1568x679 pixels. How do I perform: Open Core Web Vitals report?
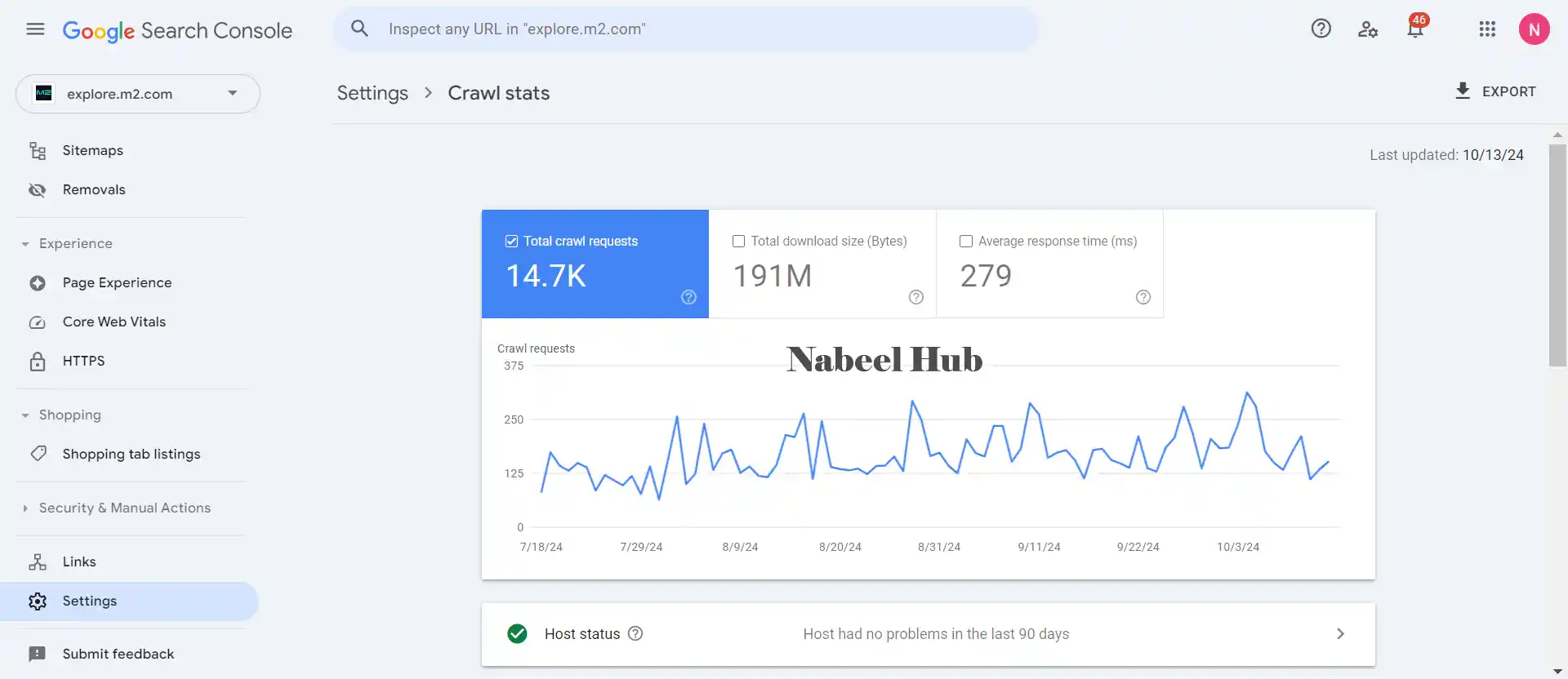pyautogui.click(x=114, y=322)
